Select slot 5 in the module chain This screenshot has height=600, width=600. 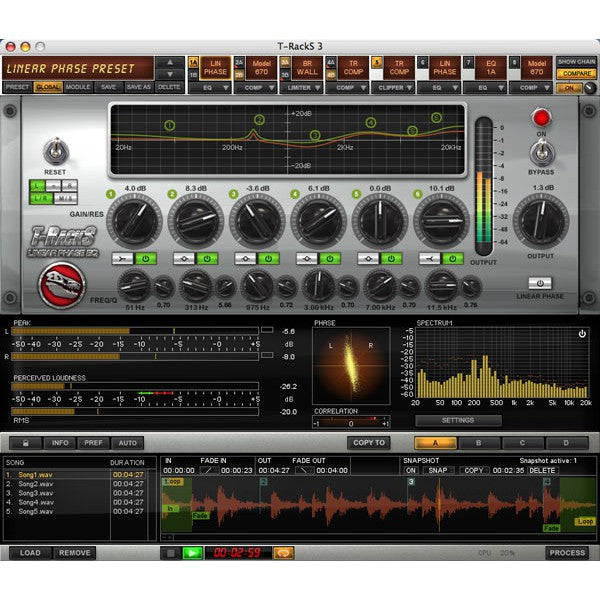[x=377, y=62]
